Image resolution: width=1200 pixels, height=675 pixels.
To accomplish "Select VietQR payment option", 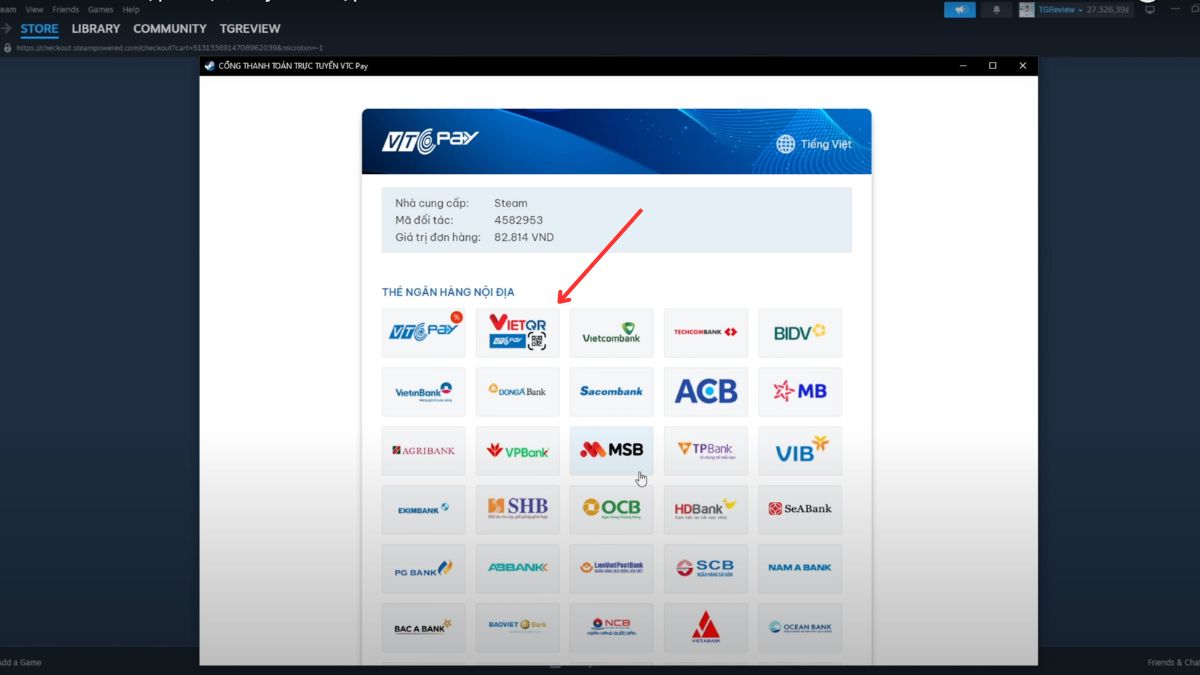I will (x=517, y=333).
